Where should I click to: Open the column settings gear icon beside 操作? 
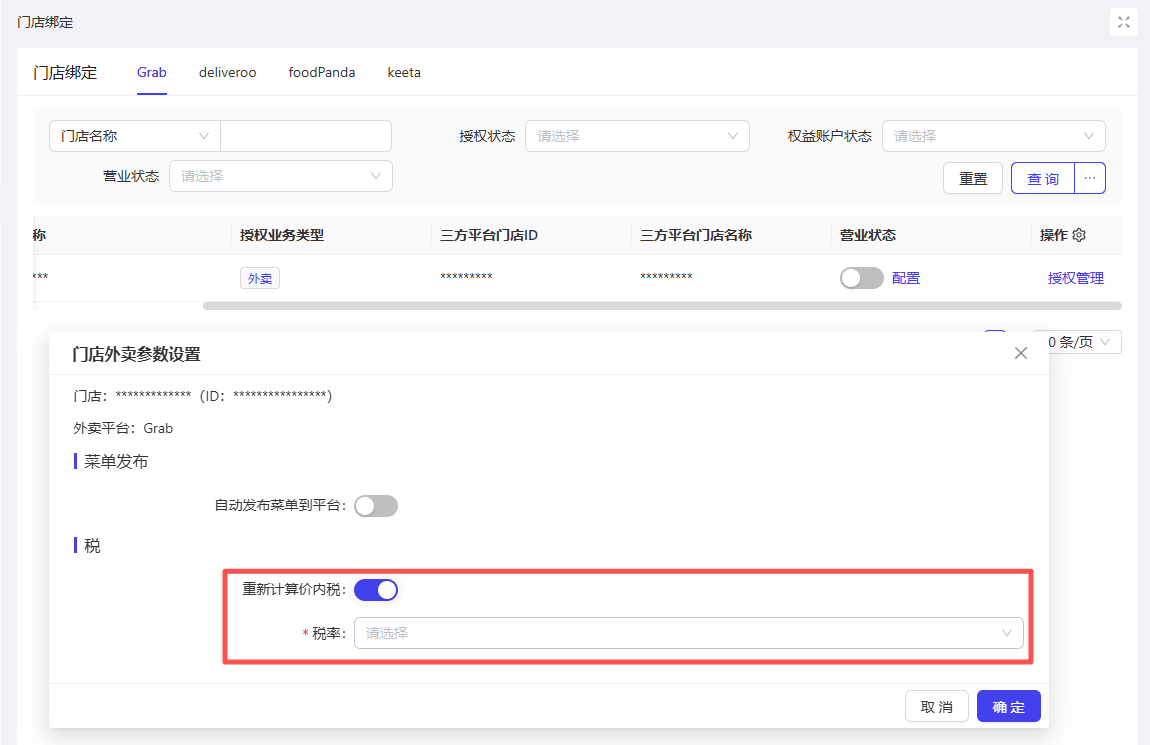[x=1079, y=236]
